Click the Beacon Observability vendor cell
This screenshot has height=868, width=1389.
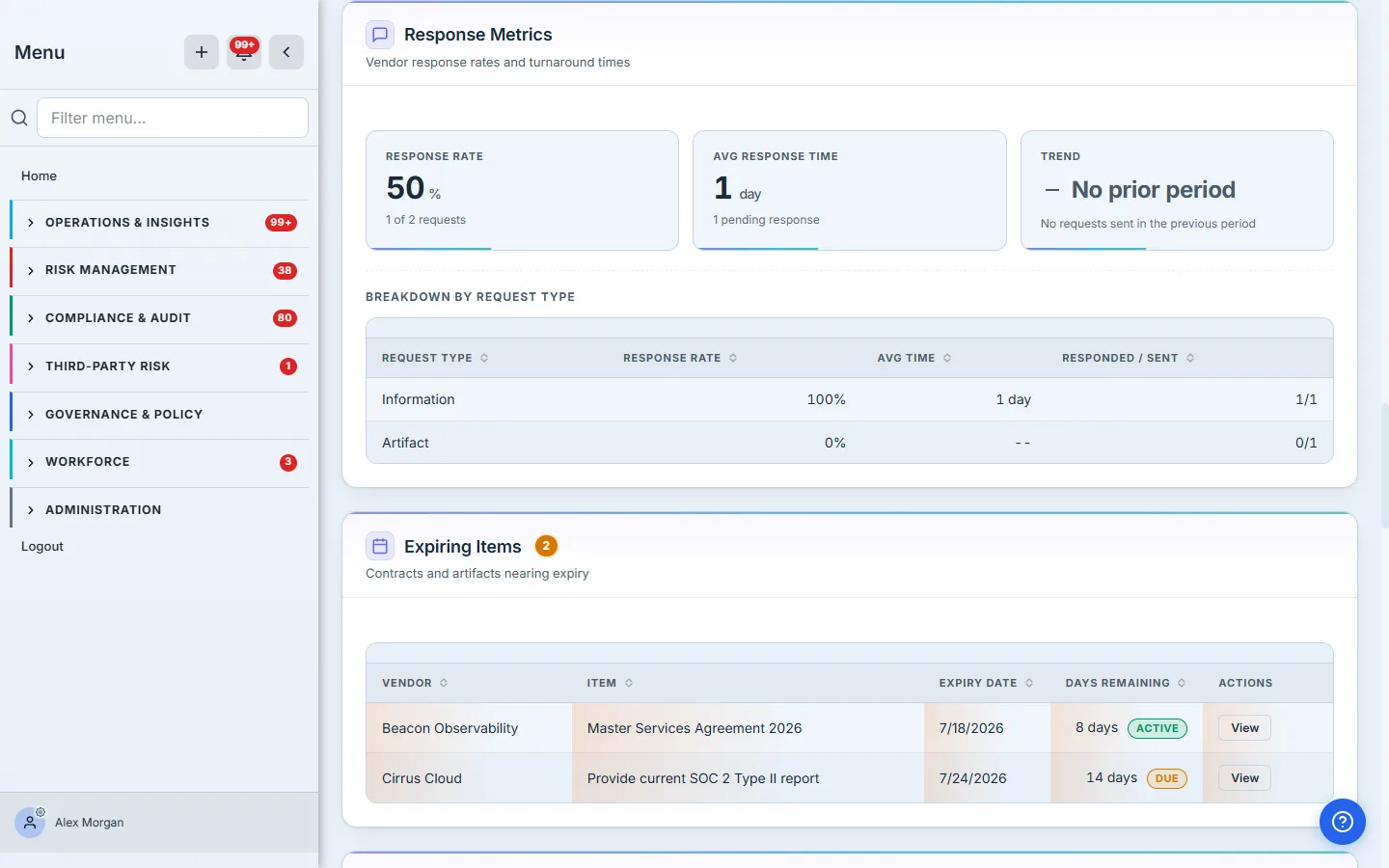pyautogui.click(x=469, y=728)
